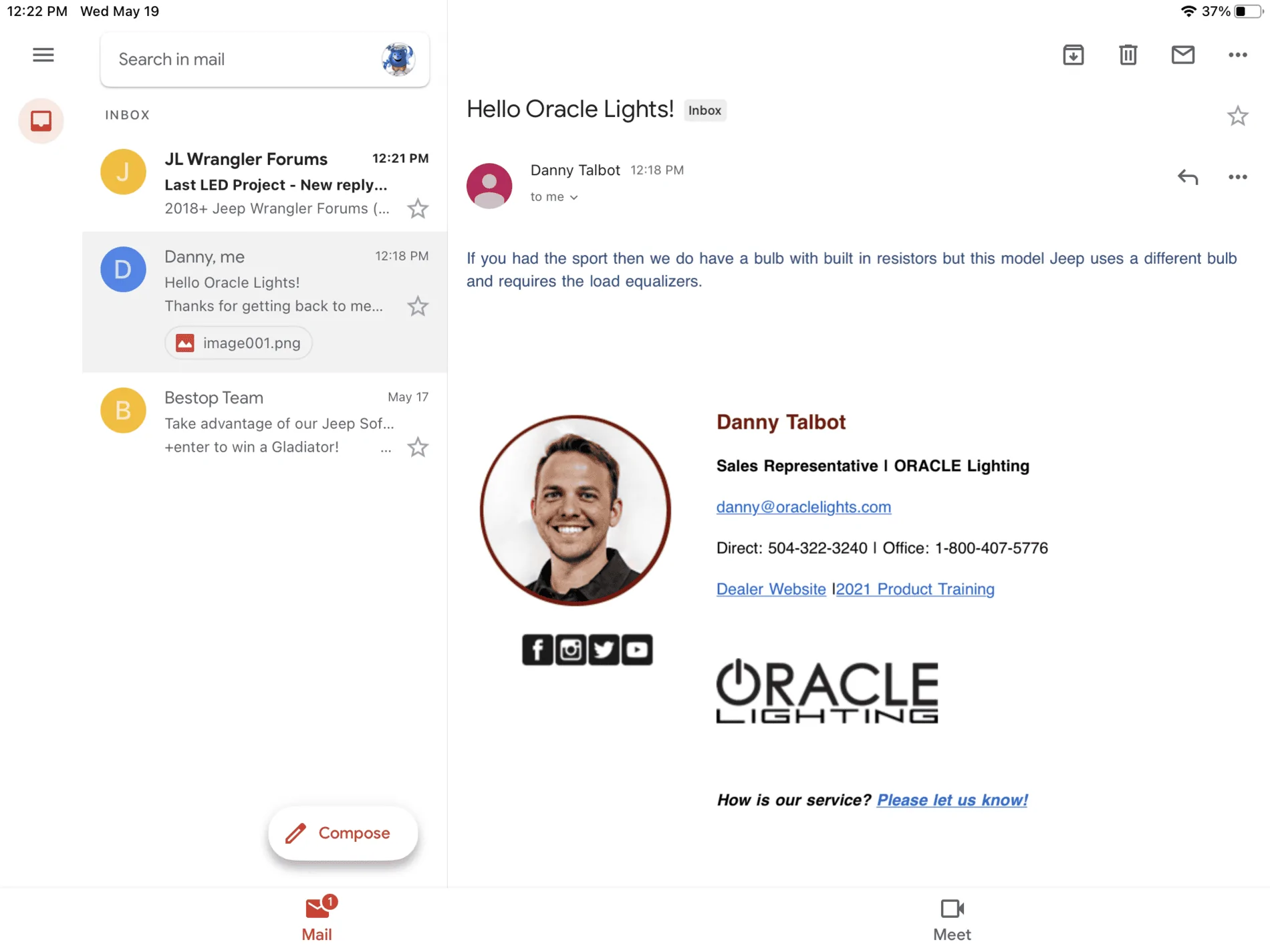Image resolution: width=1270 pixels, height=952 pixels.
Task: Star the Danny, me email in list
Action: (418, 307)
